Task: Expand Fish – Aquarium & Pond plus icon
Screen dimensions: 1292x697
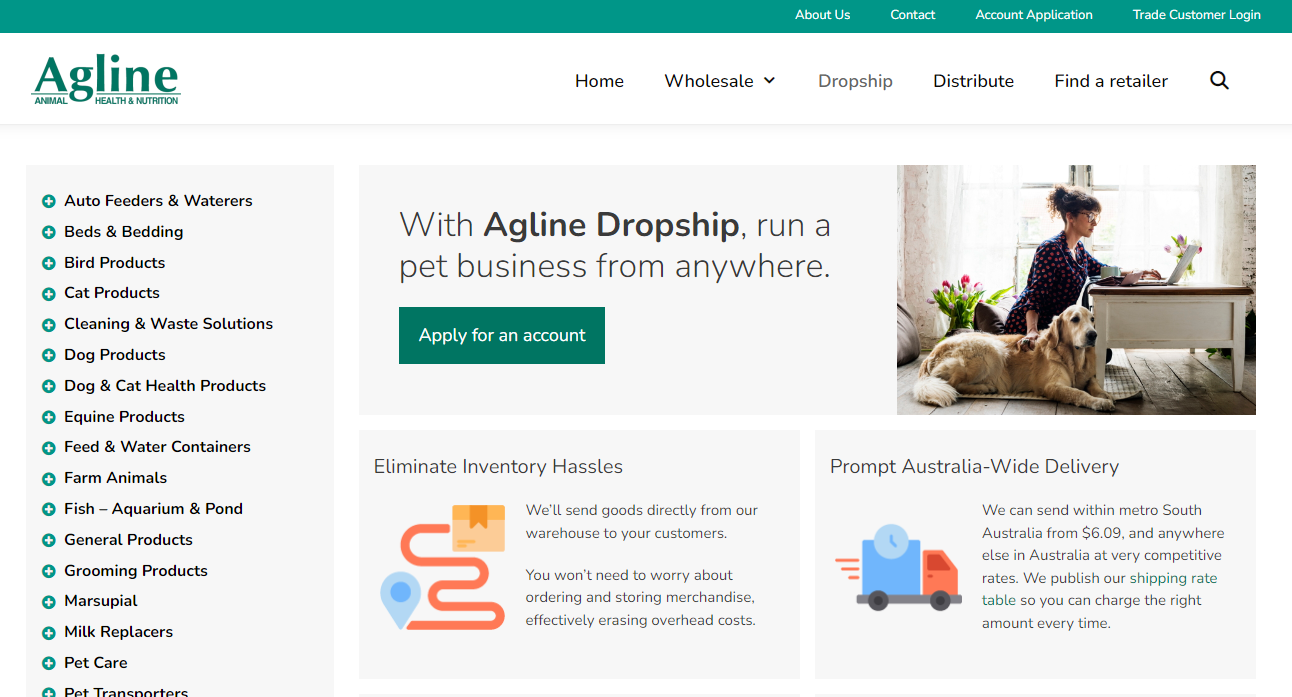Action: tap(48, 510)
